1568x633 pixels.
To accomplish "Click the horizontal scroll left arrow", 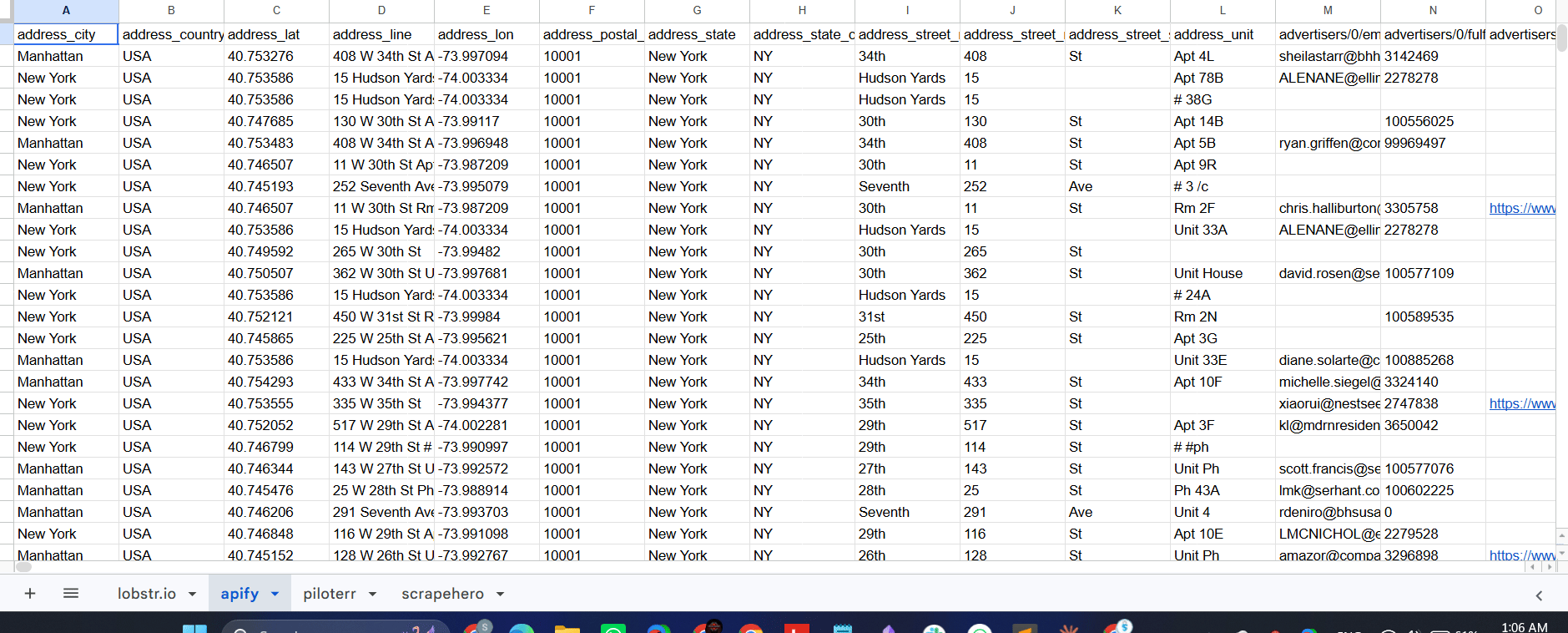I will (1533, 567).
